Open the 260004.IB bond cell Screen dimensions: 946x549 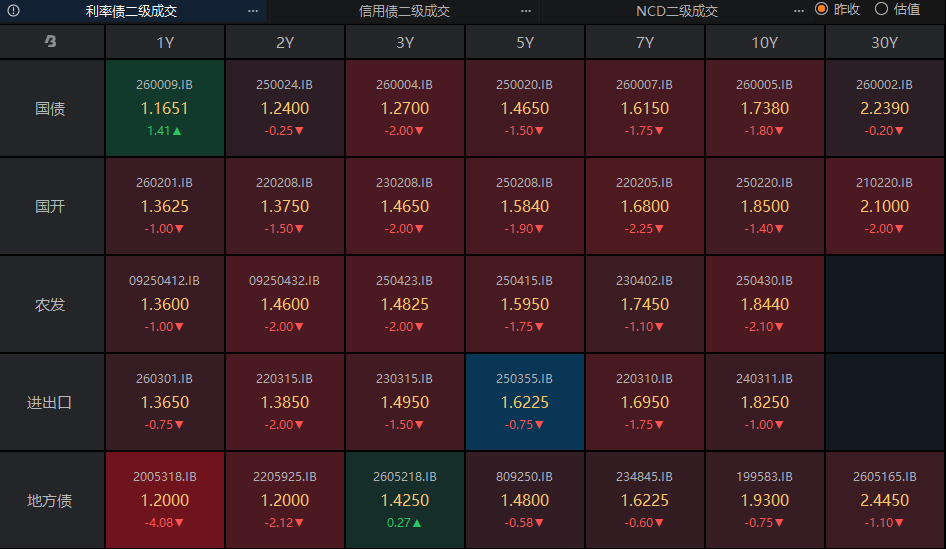point(405,108)
